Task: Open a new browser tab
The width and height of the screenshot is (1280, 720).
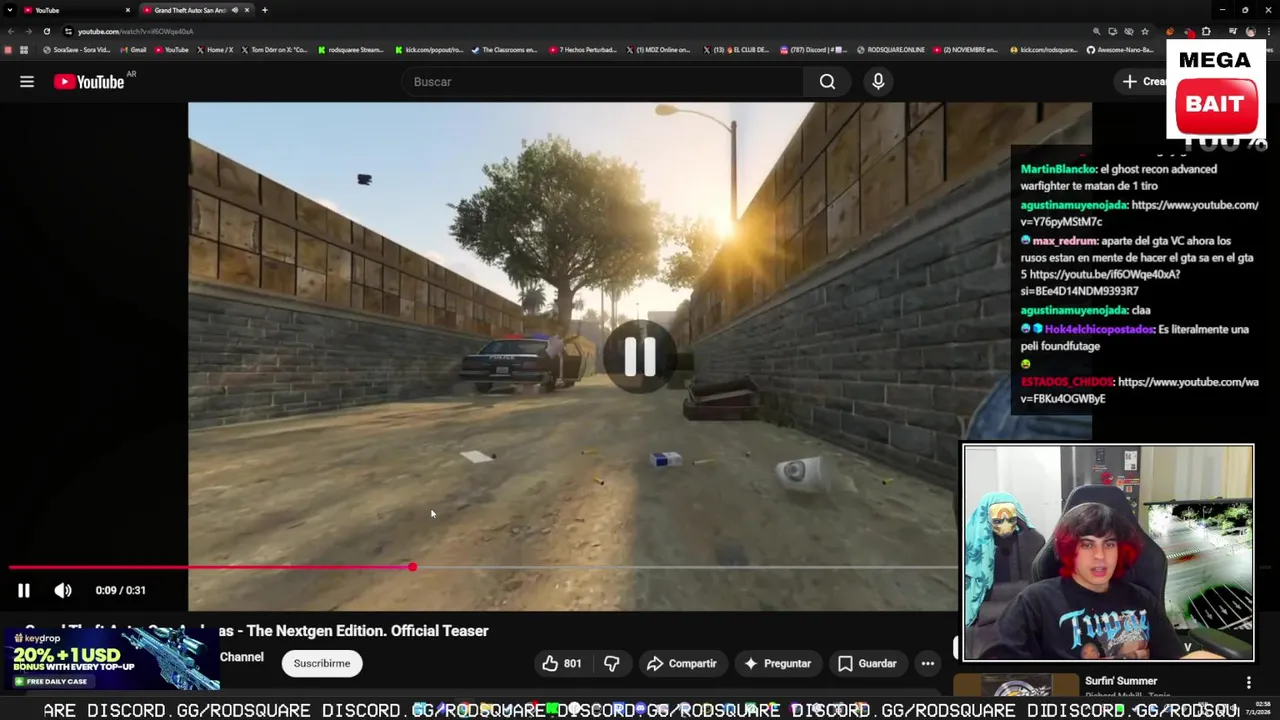Action: pyautogui.click(x=264, y=10)
